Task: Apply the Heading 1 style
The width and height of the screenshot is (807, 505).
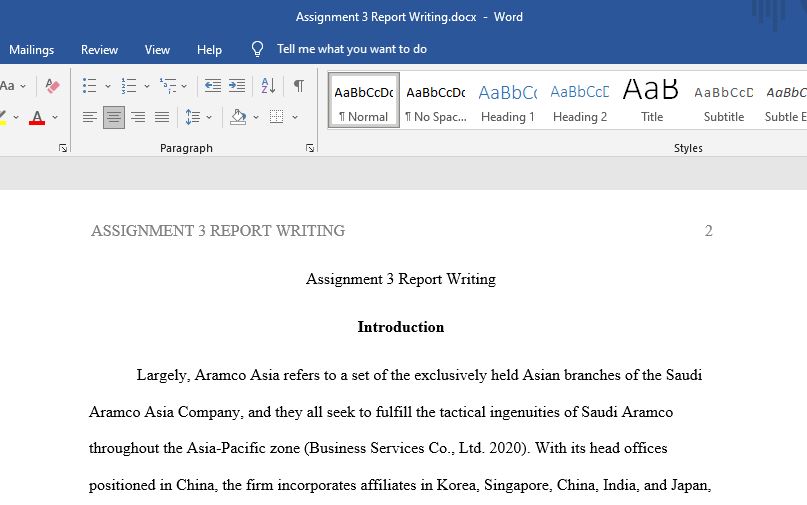Action: [507, 100]
